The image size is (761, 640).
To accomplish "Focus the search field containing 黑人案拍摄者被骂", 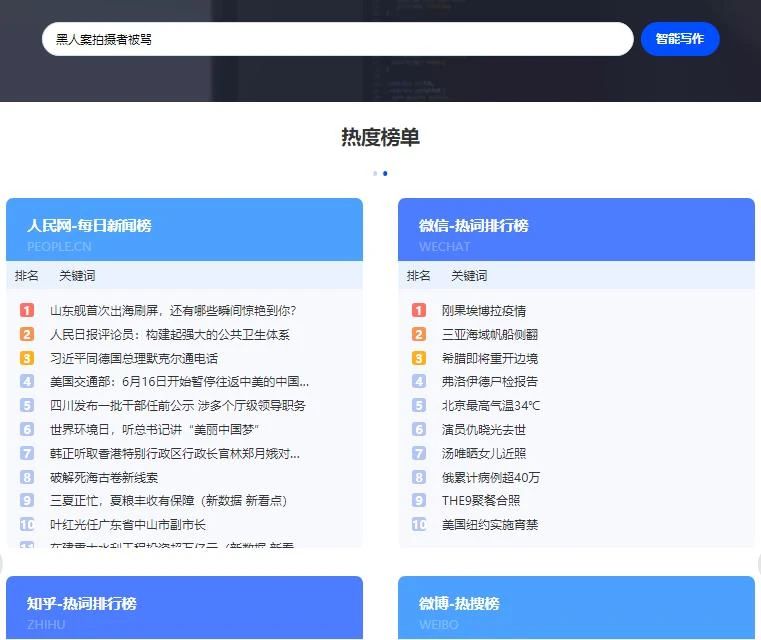I will 337,39.
